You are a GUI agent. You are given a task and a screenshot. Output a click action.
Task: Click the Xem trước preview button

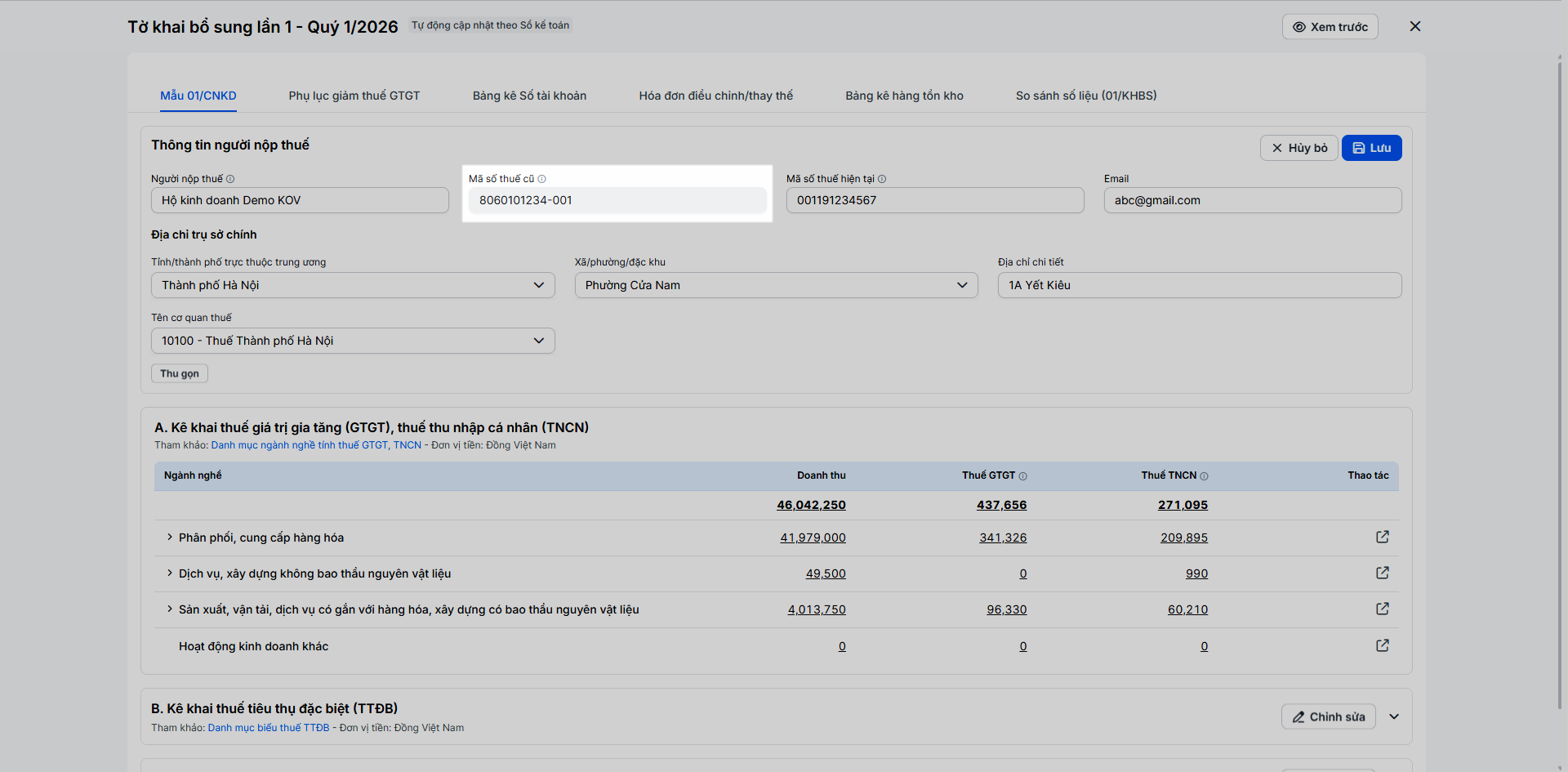point(1330,27)
